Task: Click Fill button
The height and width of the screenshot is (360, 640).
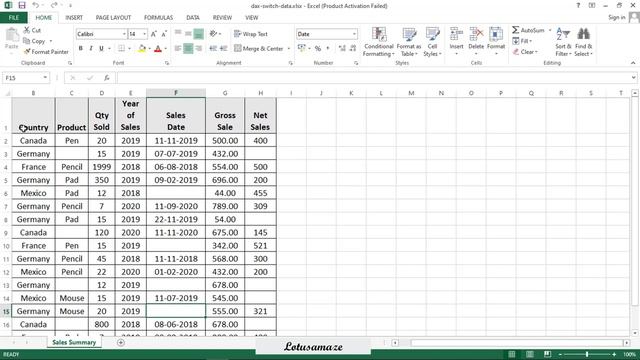Action: pyautogui.click(x=522, y=41)
